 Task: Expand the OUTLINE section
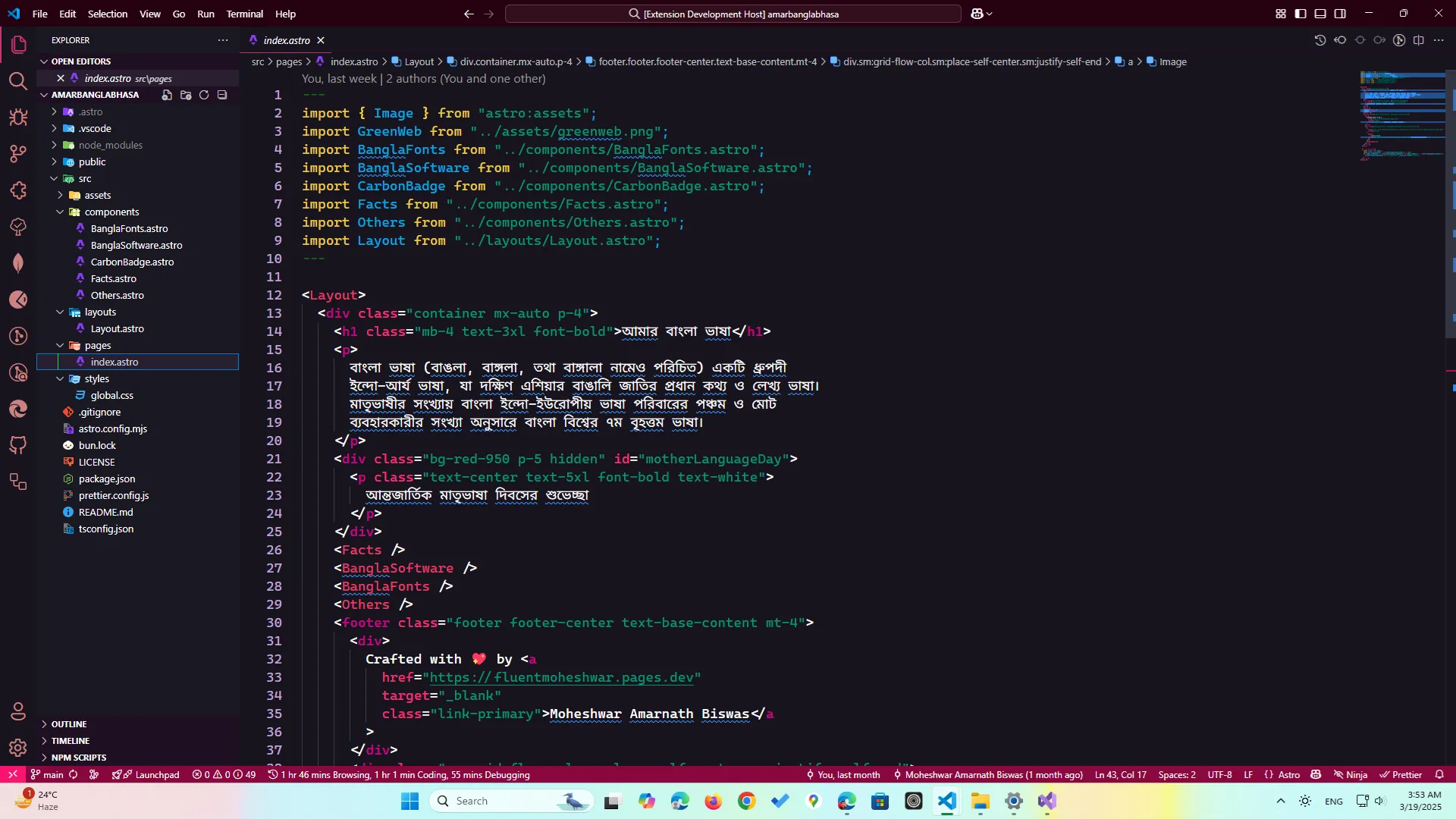(x=68, y=724)
